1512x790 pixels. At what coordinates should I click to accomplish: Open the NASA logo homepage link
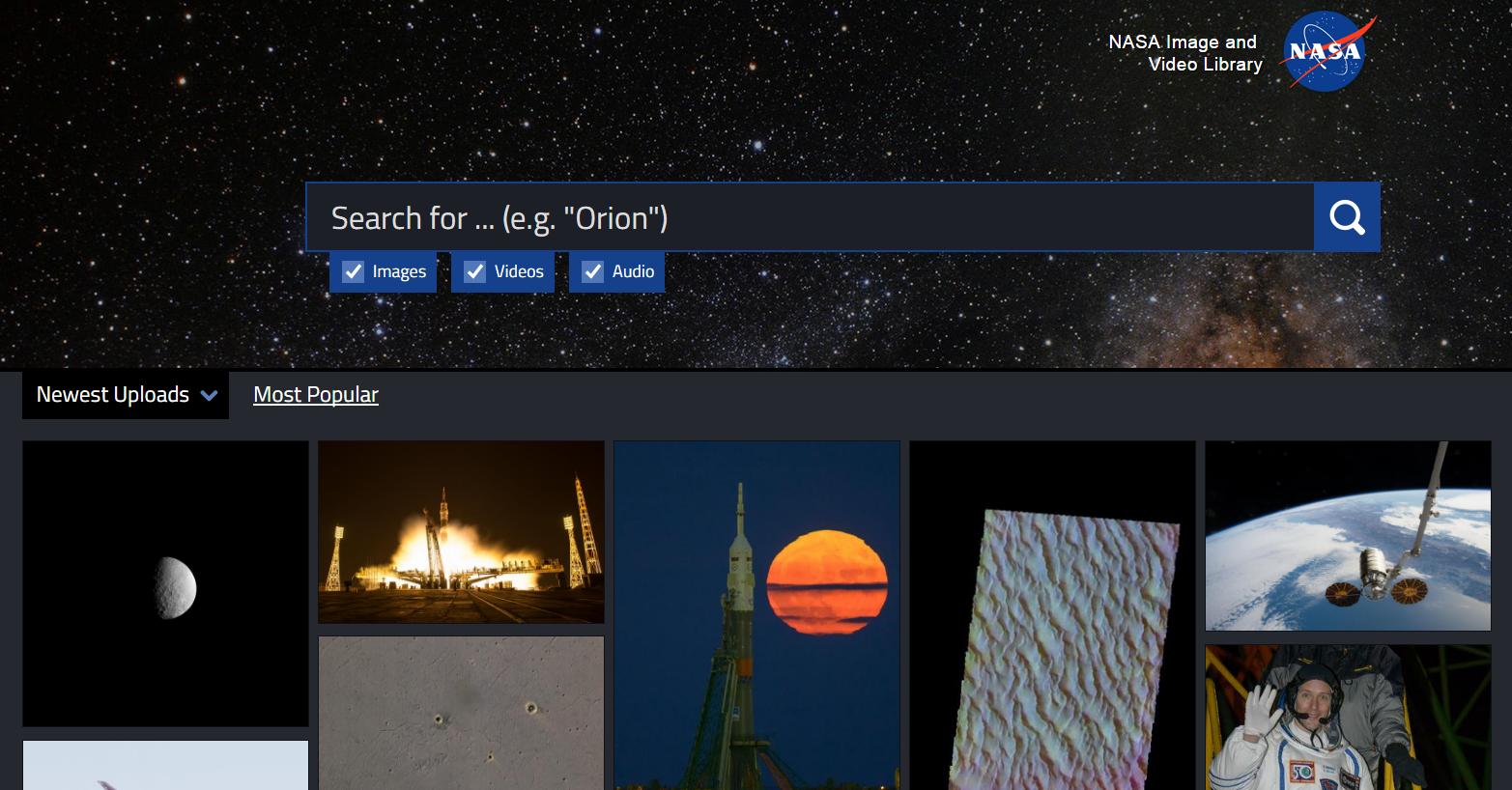(1325, 52)
